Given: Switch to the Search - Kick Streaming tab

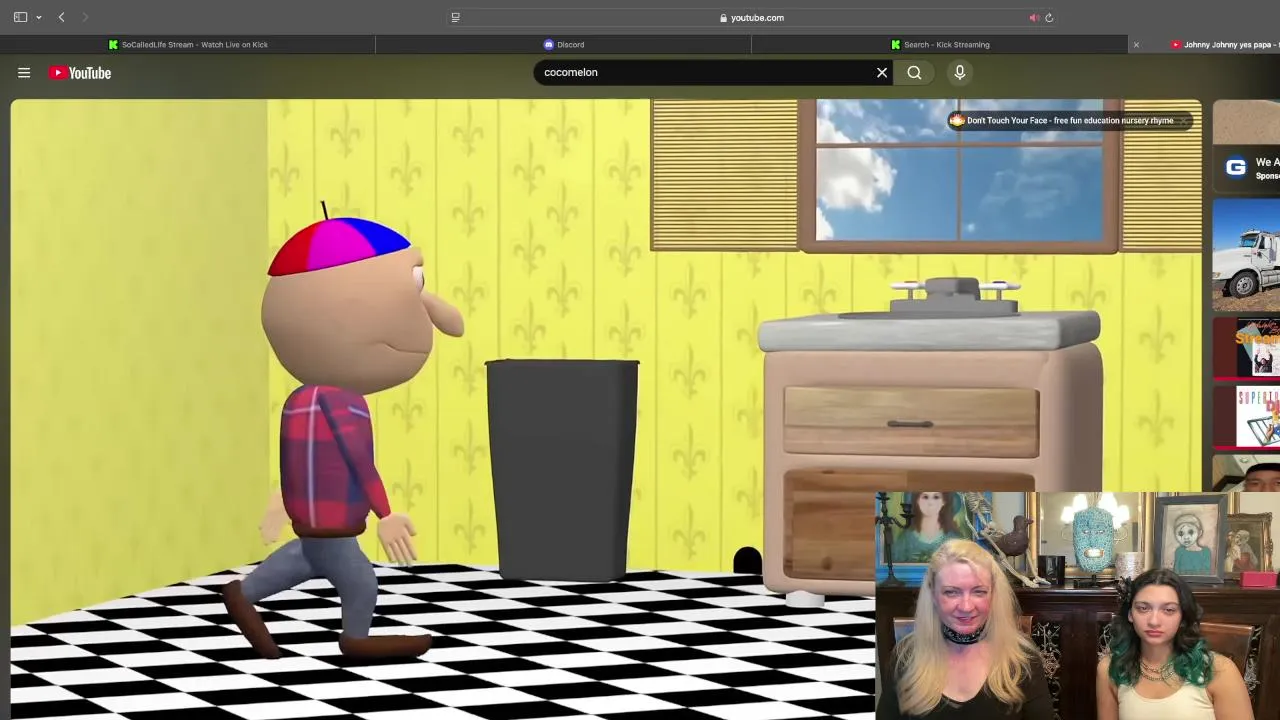Looking at the screenshot, I should [x=940, y=44].
